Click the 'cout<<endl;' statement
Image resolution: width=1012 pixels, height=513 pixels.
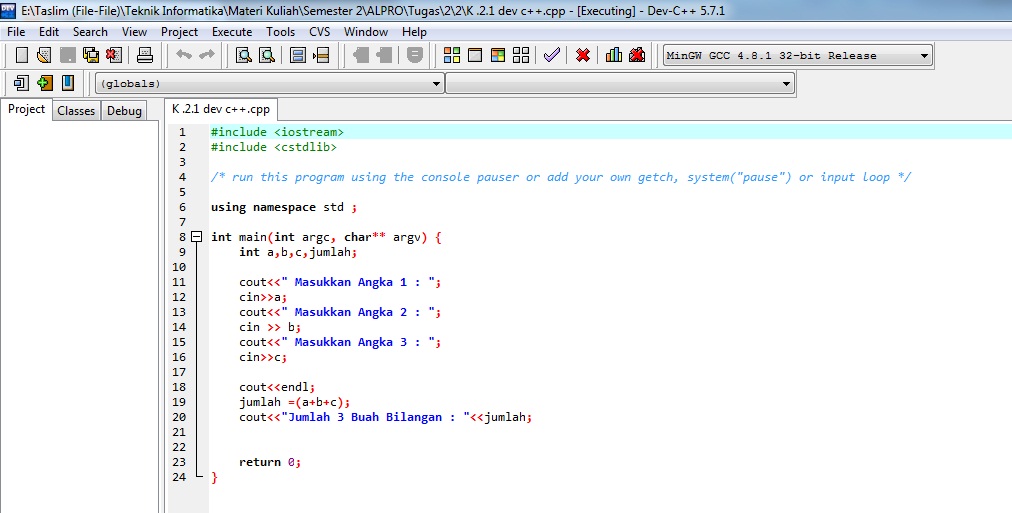point(277,387)
